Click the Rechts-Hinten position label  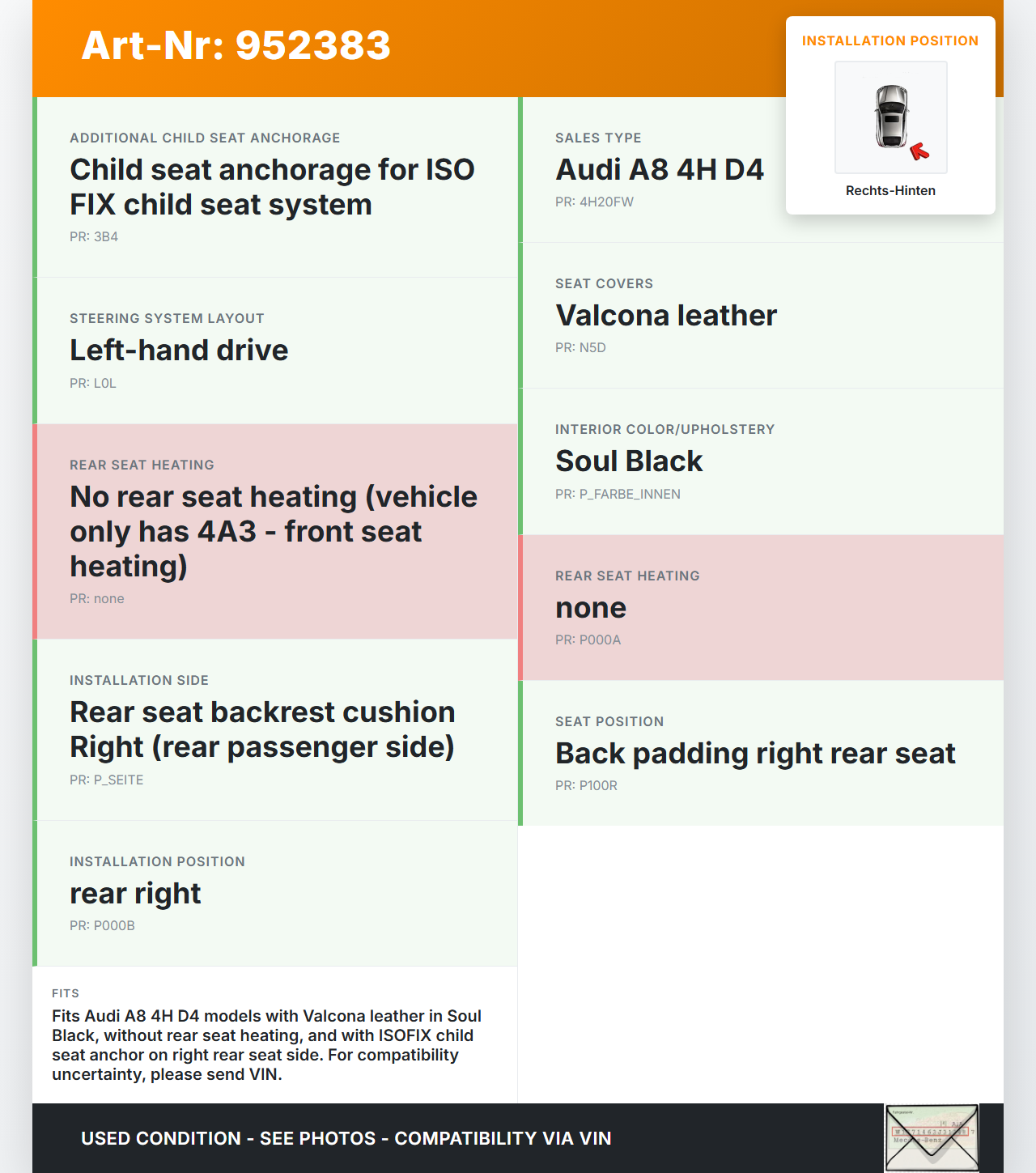890,191
